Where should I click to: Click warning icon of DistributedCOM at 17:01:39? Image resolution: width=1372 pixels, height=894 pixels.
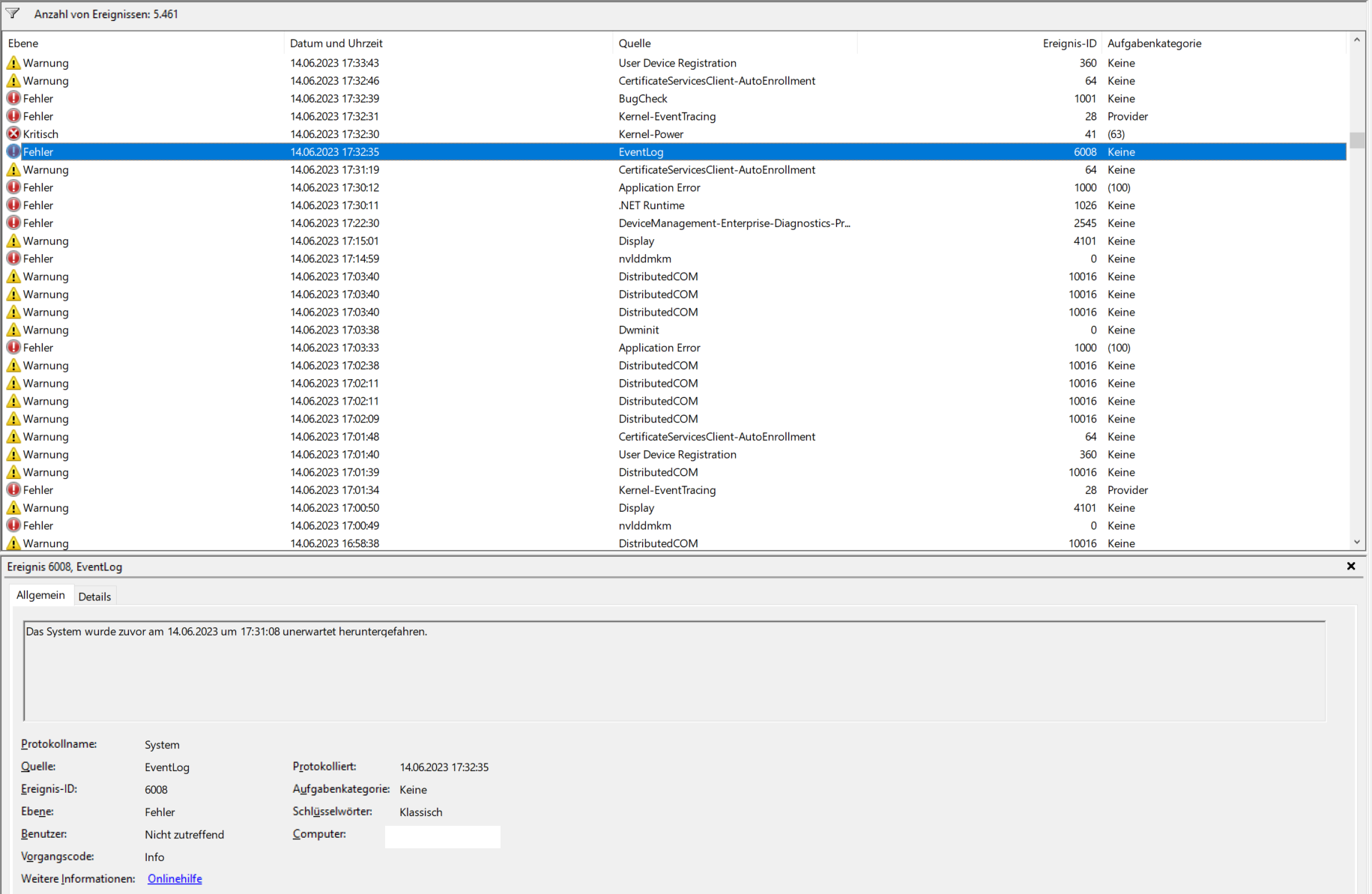click(13, 472)
